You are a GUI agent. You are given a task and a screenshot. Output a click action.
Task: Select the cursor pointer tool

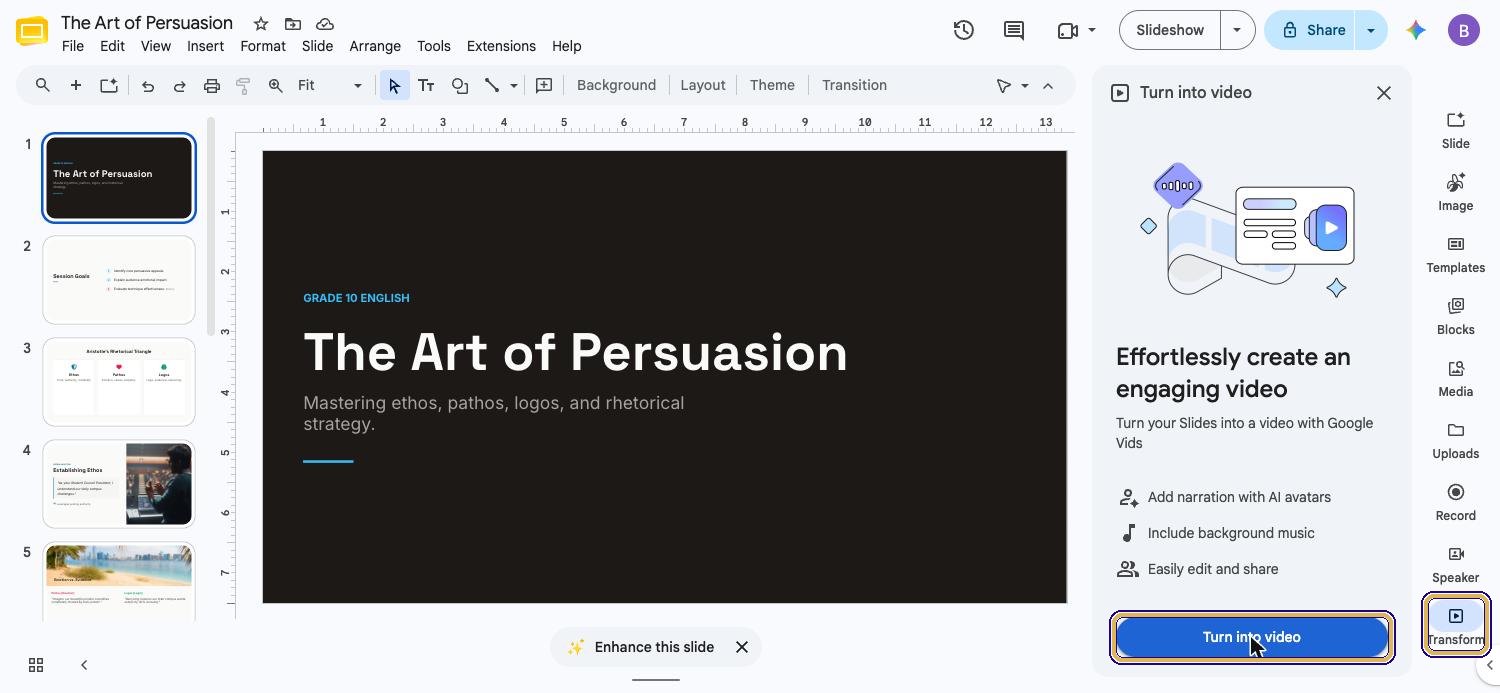(394, 85)
